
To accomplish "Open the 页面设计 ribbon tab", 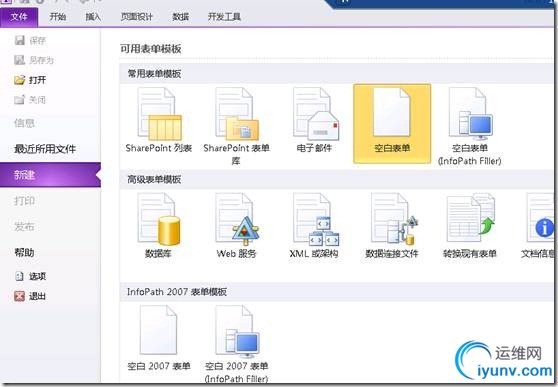I will [x=137, y=16].
